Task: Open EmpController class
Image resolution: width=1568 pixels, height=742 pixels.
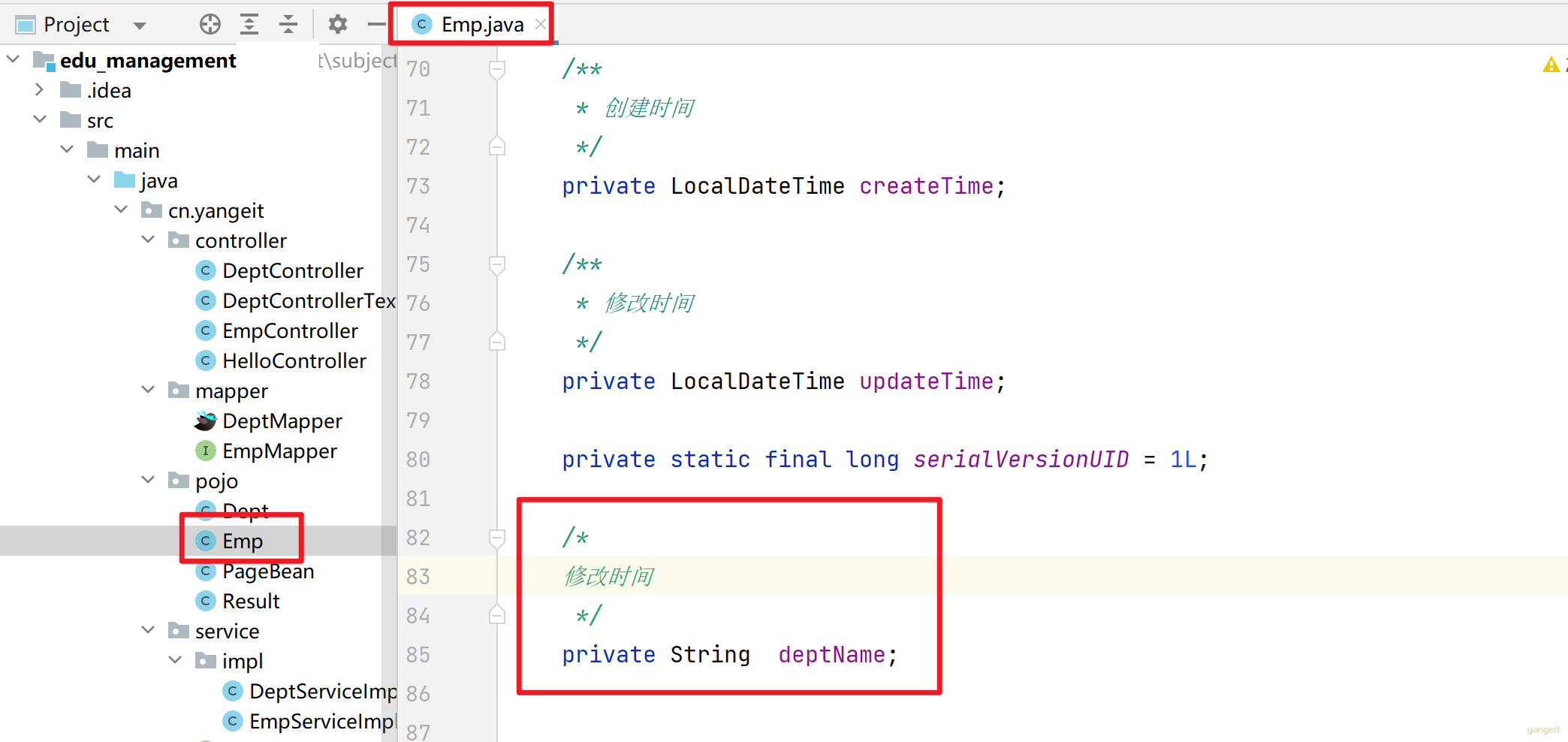Action: pyautogui.click(x=290, y=330)
